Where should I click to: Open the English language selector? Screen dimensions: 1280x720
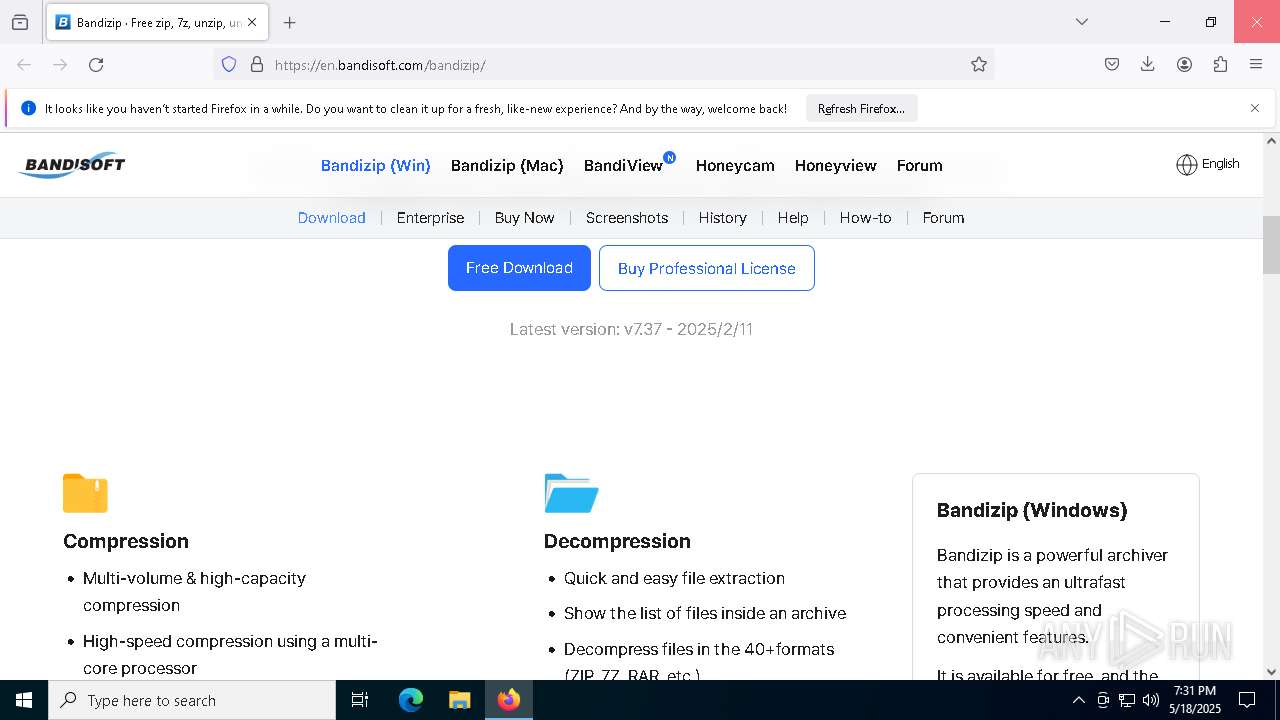[1208, 164]
